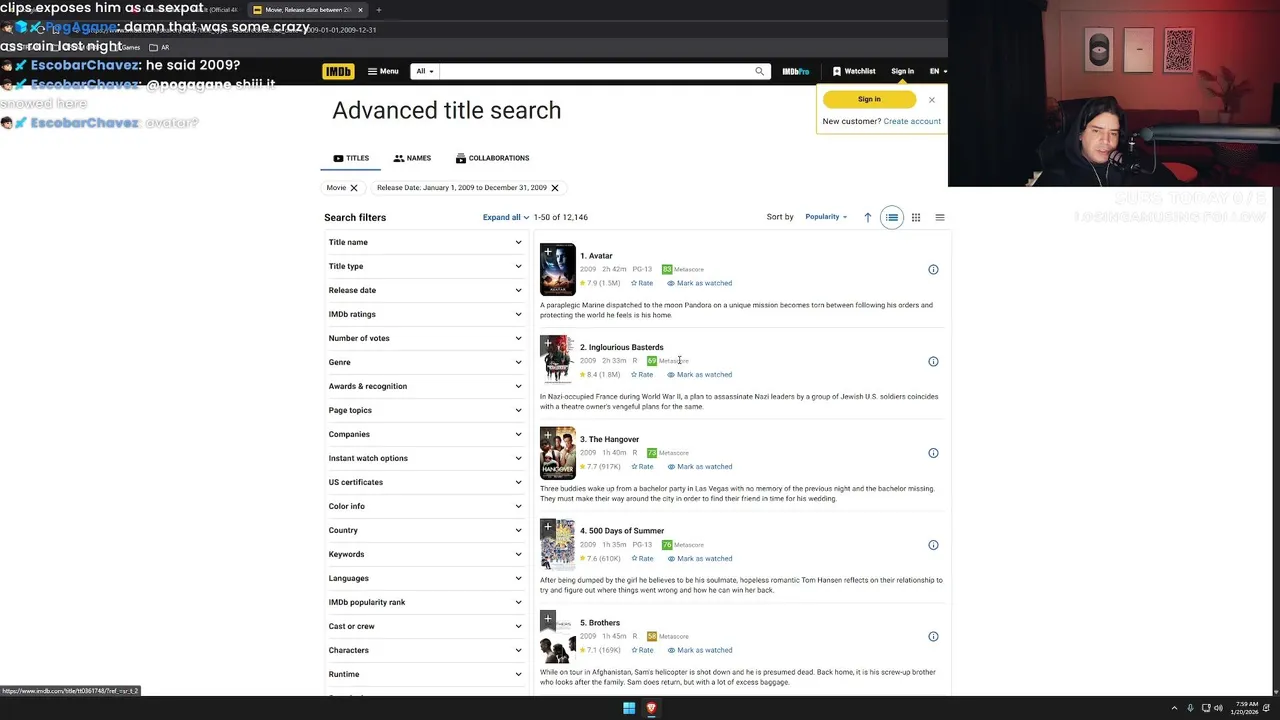Viewport: 1280px width, 720px height.
Task: Open the Watchlist
Action: [x=854, y=71]
